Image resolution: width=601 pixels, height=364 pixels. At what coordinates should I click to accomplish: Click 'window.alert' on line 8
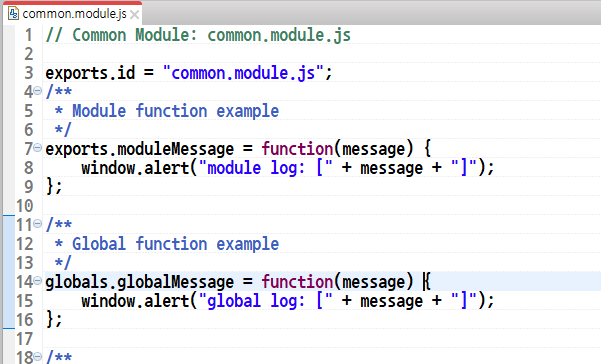pyautogui.click(x=135, y=168)
